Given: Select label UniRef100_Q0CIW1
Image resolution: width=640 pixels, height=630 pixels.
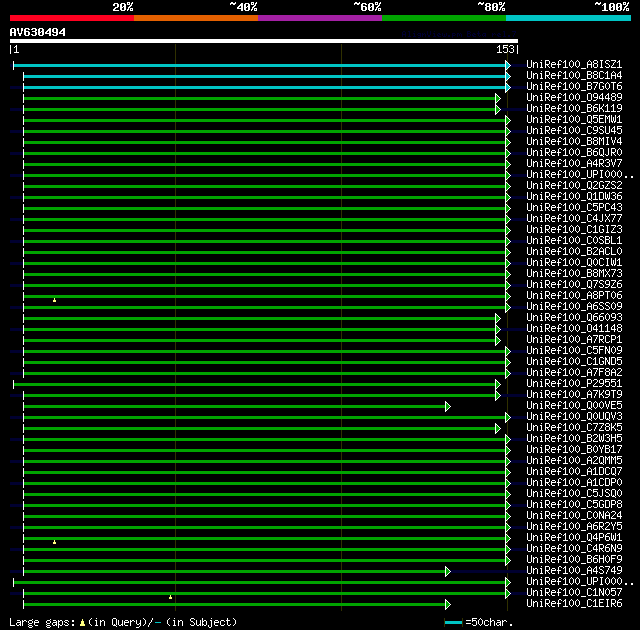Looking at the screenshot, I should [x=574, y=263].
